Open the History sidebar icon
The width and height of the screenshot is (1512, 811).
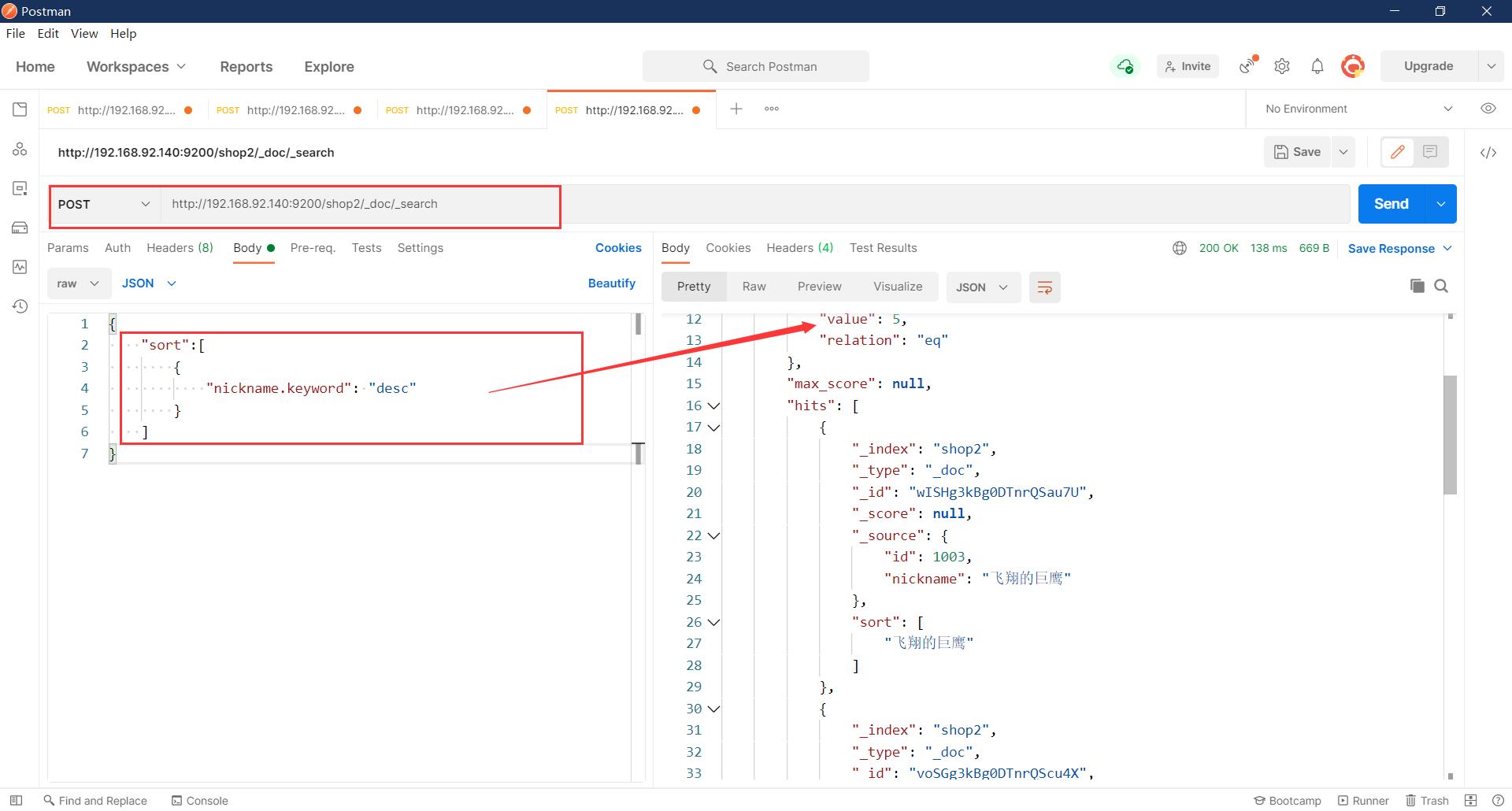[x=20, y=306]
